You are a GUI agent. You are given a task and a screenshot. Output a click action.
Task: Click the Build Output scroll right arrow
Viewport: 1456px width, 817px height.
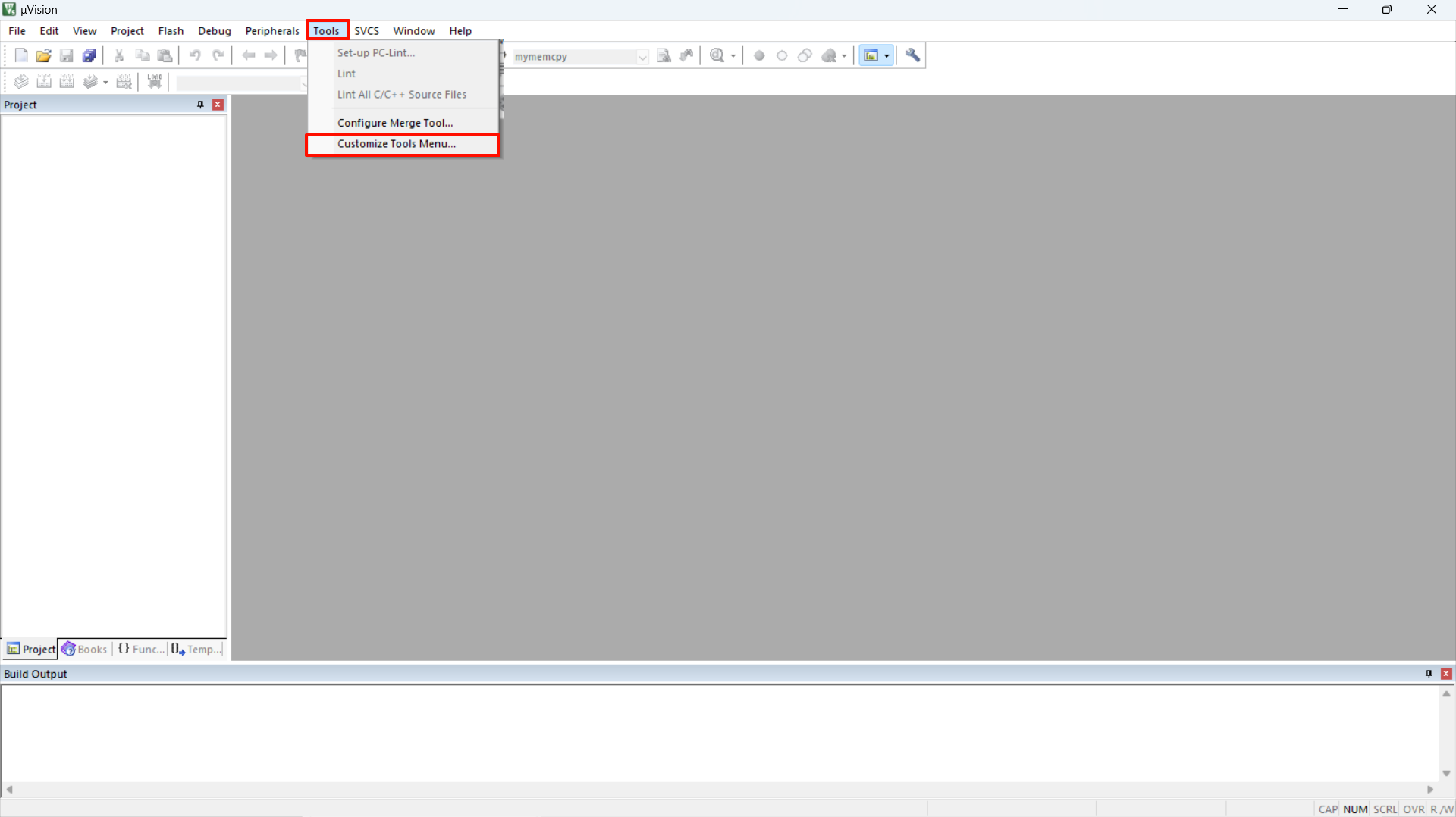(1431, 789)
